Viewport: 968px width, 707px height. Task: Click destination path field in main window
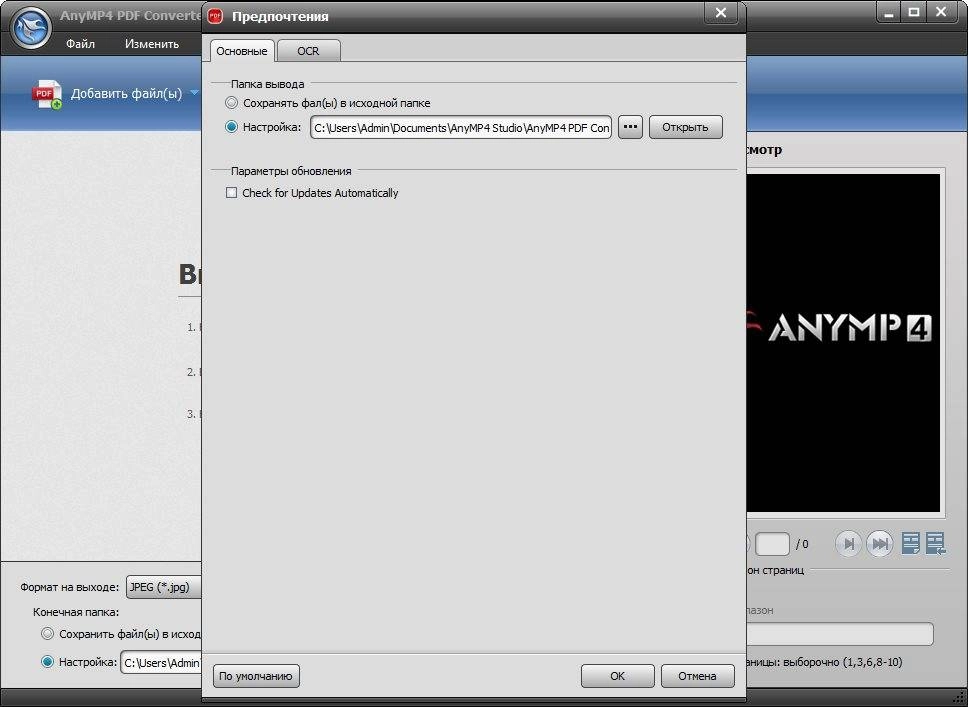click(x=161, y=663)
